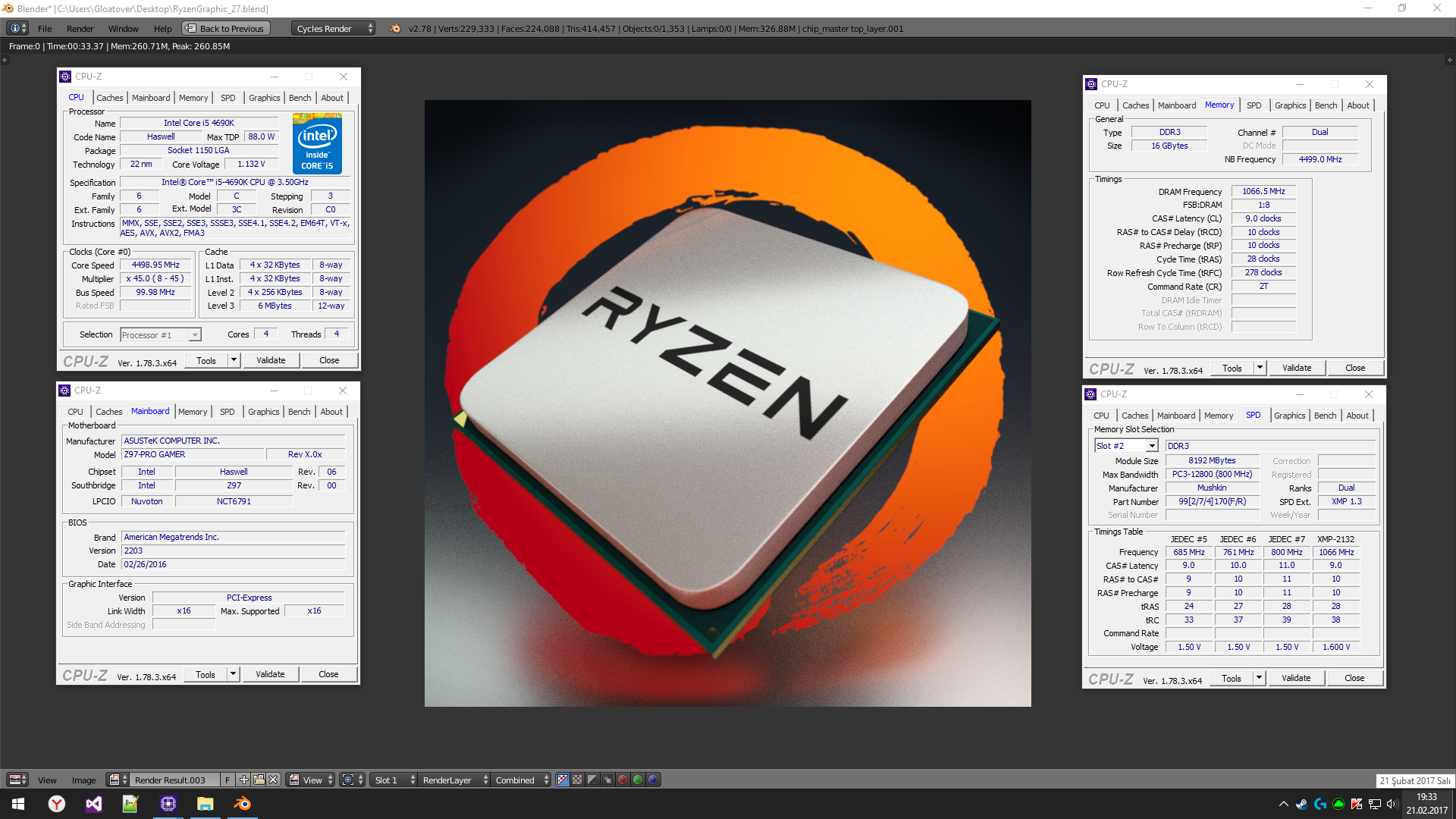
Task: Launch Yandex browser from the taskbar
Action: tap(57, 804)
